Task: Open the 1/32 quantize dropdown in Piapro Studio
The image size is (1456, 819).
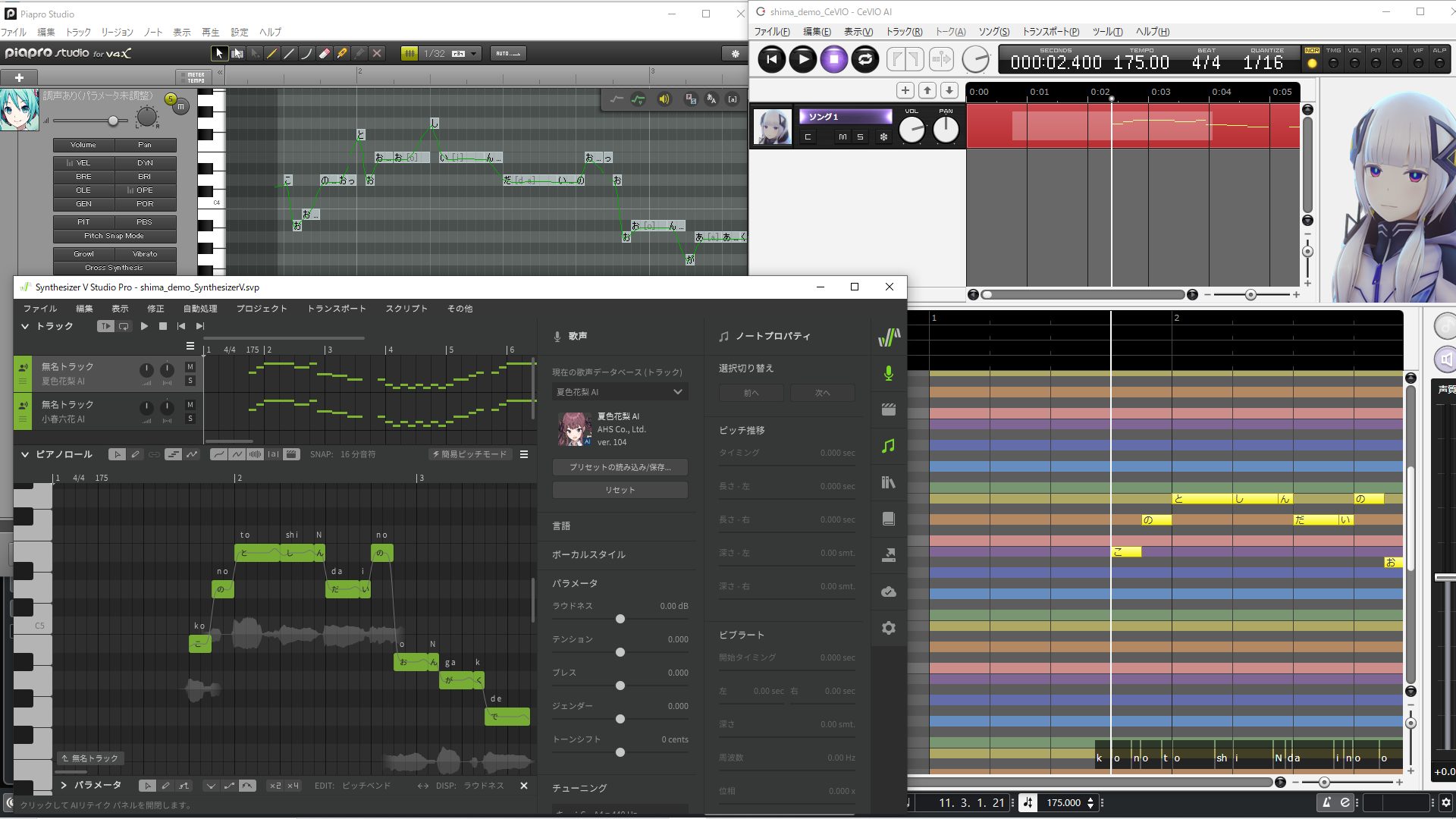Action: 450,54
